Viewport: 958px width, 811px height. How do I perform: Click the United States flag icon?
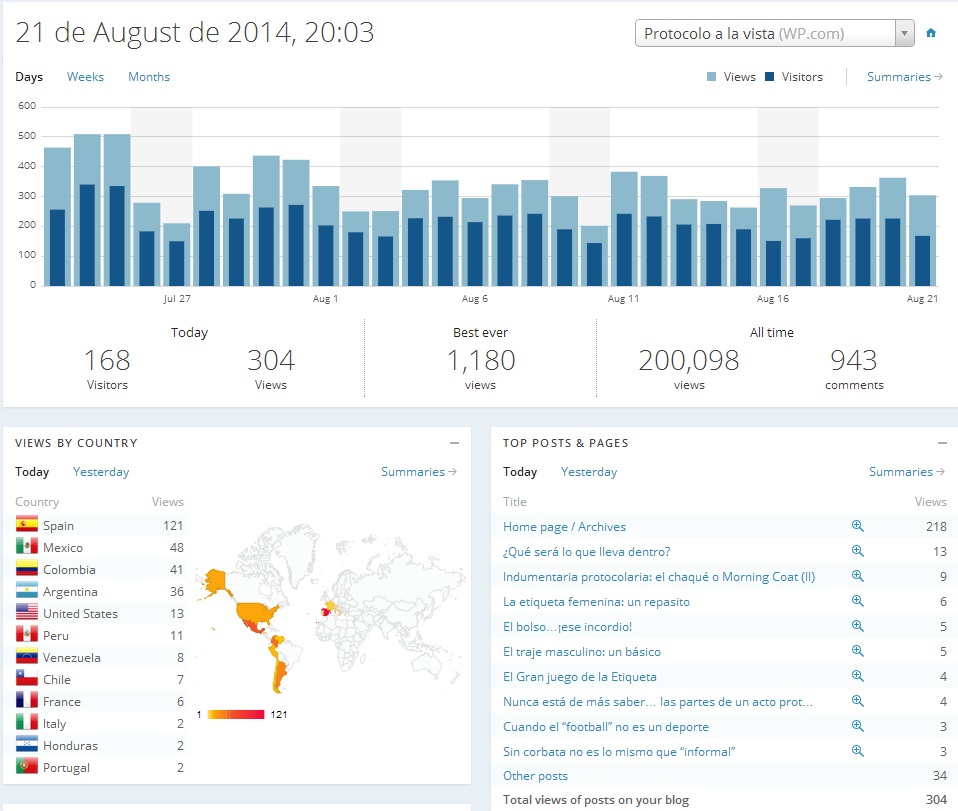click(27, 612)
